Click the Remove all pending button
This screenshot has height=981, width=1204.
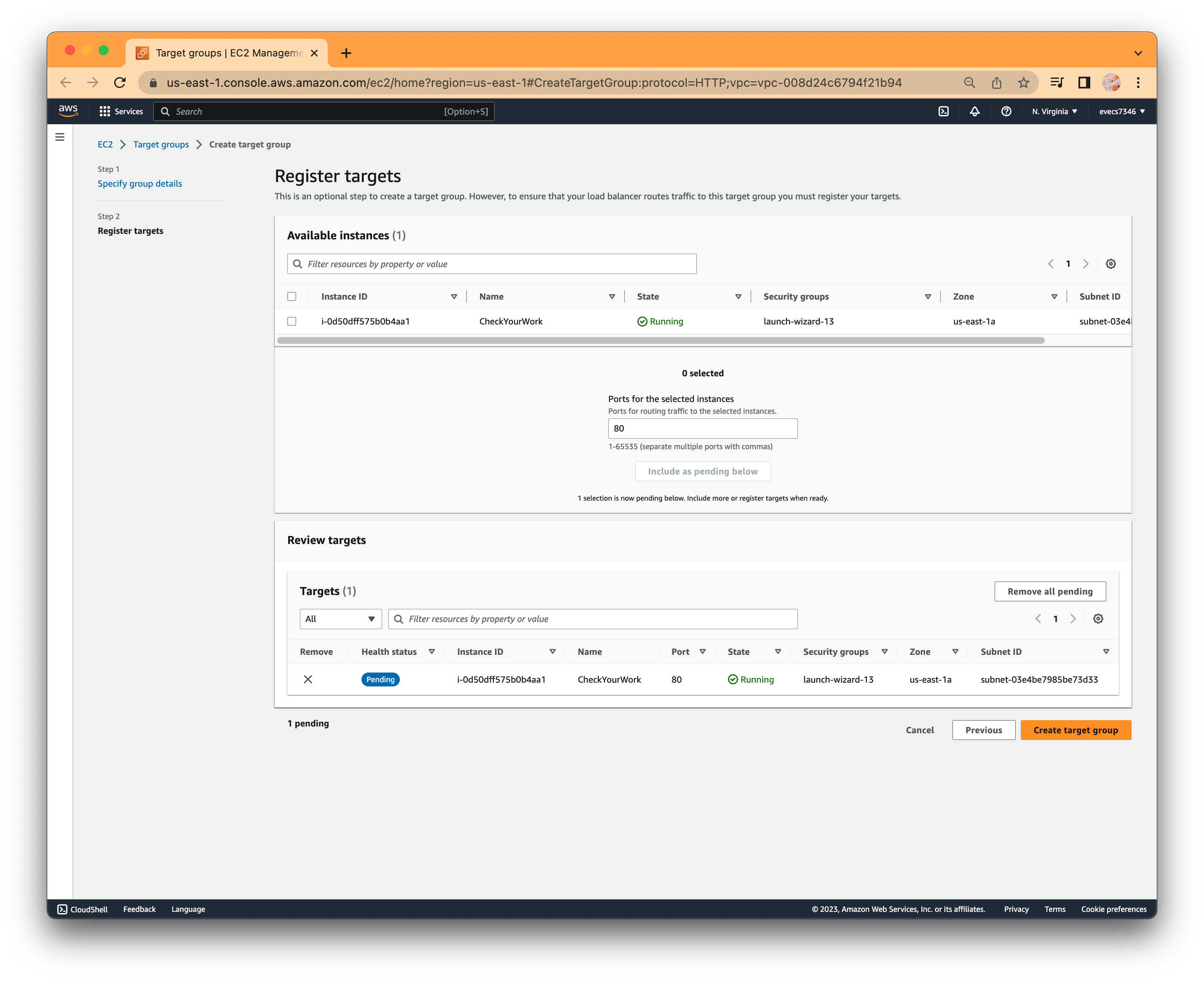[x=1050, y=590]
